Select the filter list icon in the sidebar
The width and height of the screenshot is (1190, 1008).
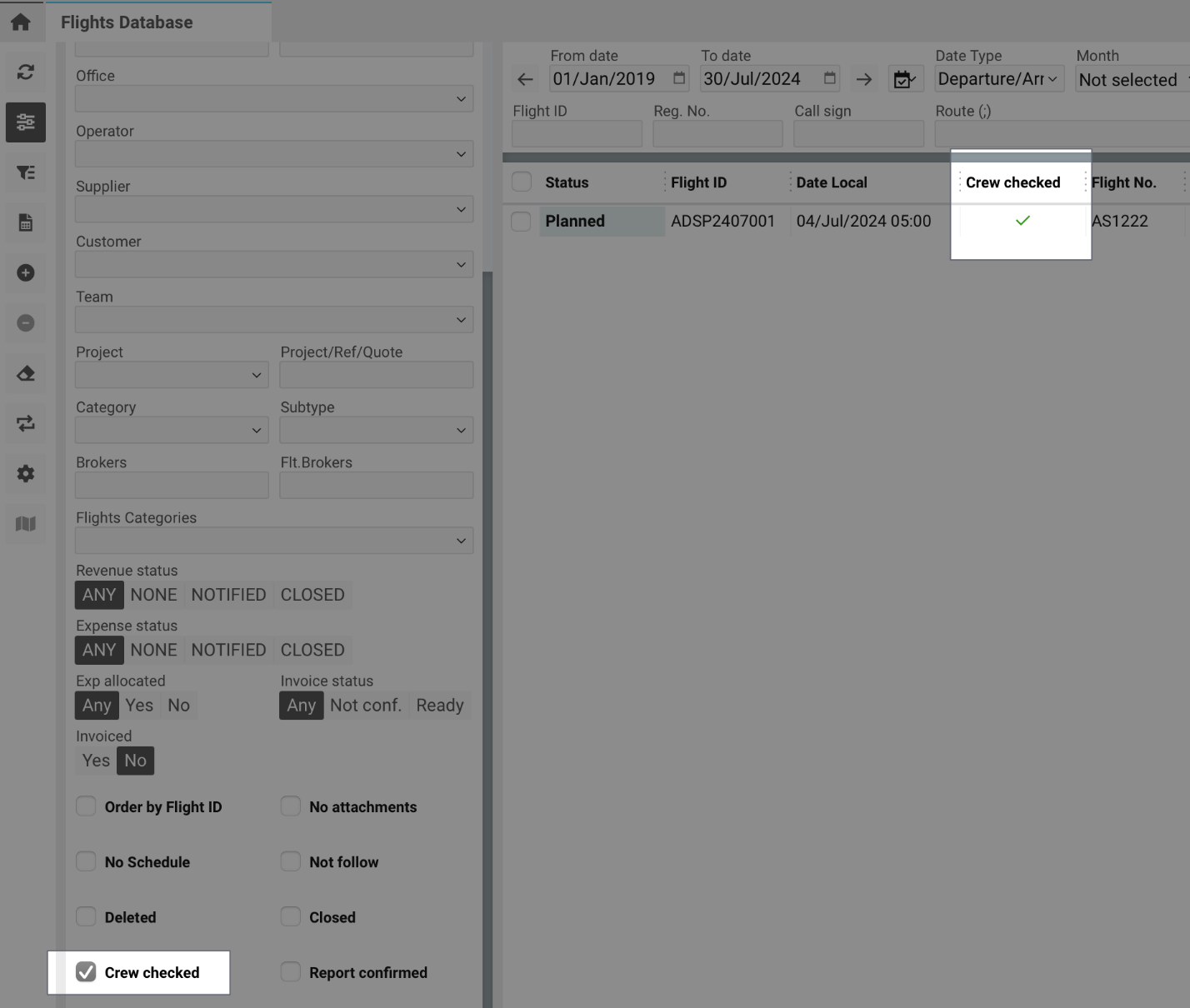25,172
